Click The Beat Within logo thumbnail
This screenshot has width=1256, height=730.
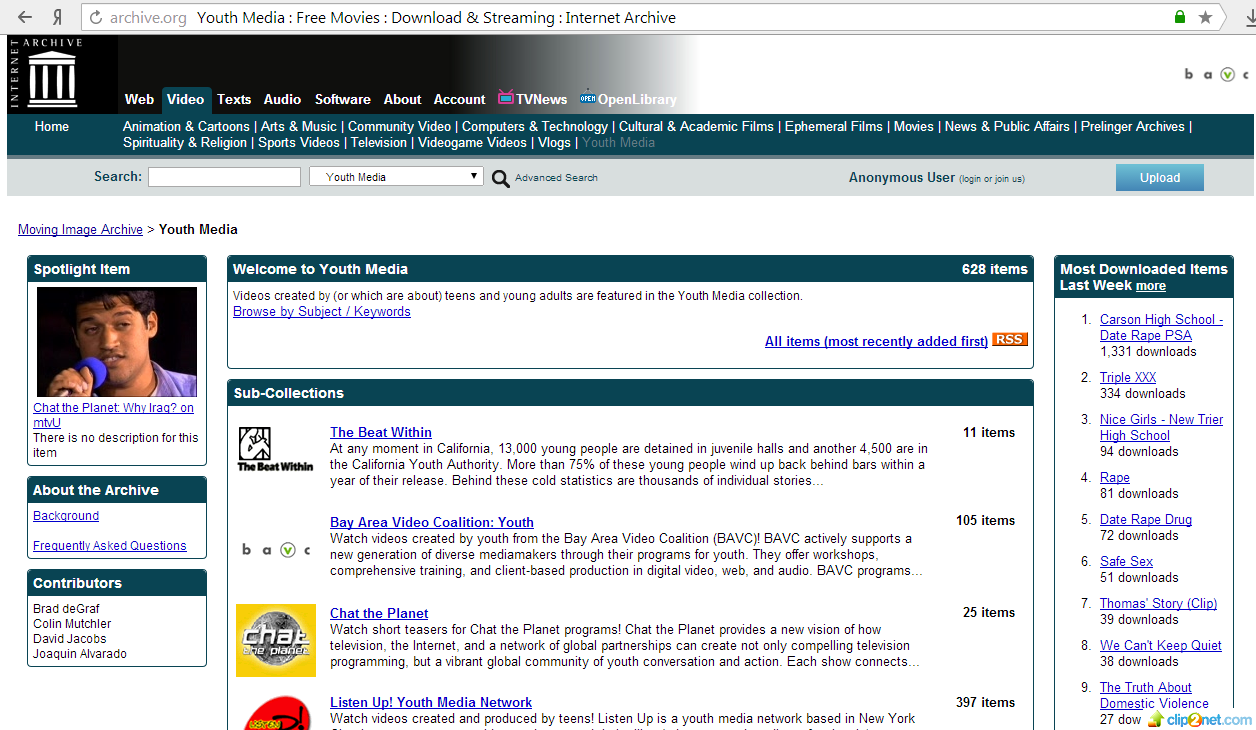[x=275, y=449]
